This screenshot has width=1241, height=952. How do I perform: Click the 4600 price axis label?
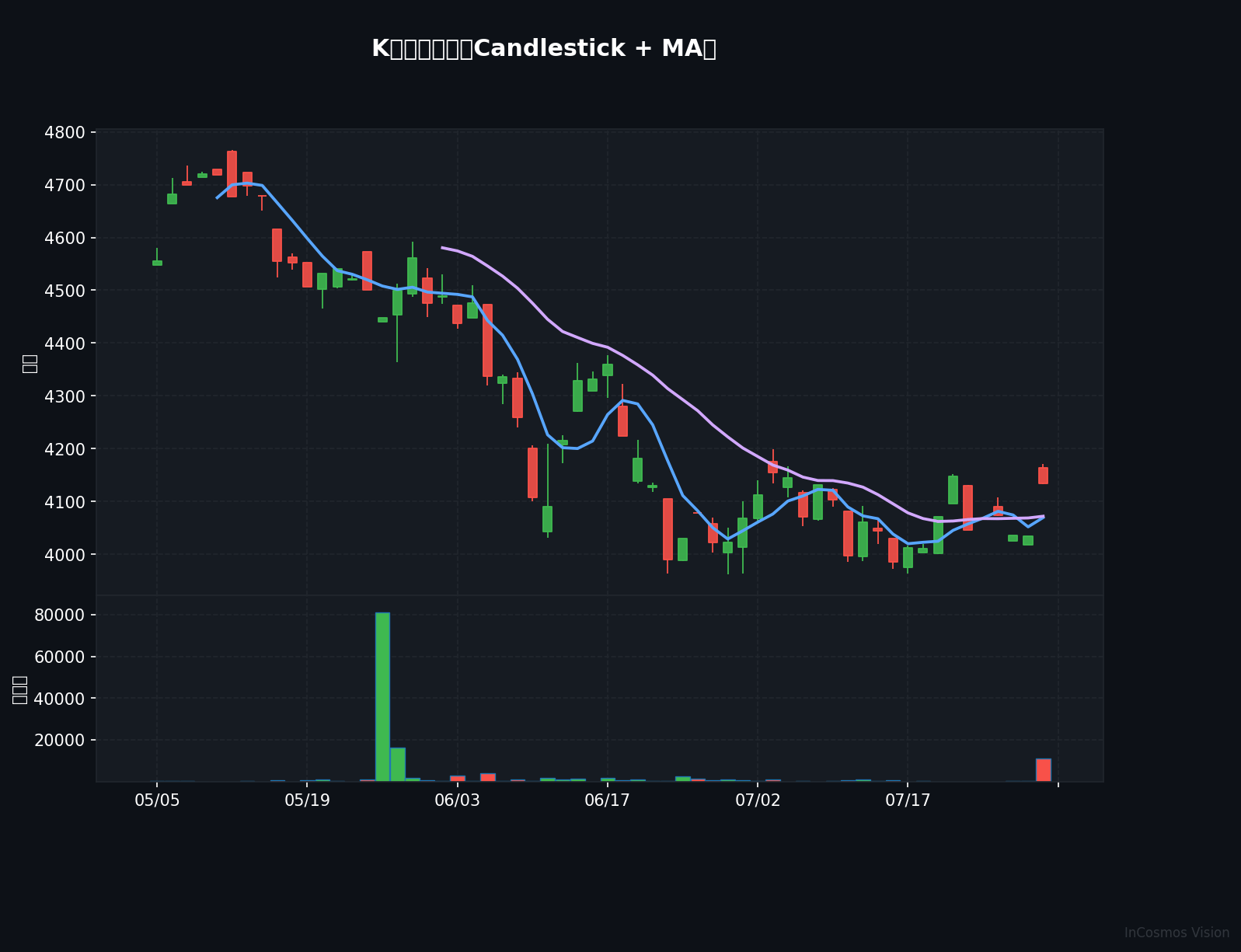tap(65, 238)
